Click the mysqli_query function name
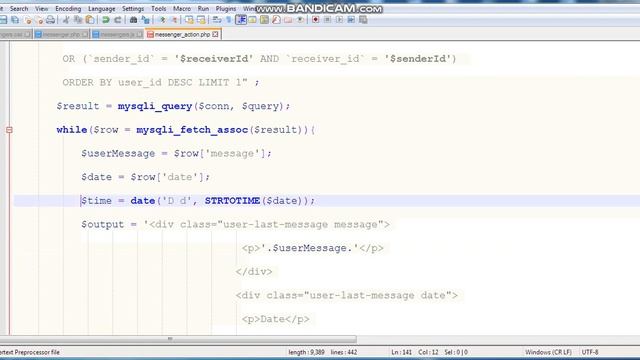Screen dimensions: 640x360 point(155,106)
